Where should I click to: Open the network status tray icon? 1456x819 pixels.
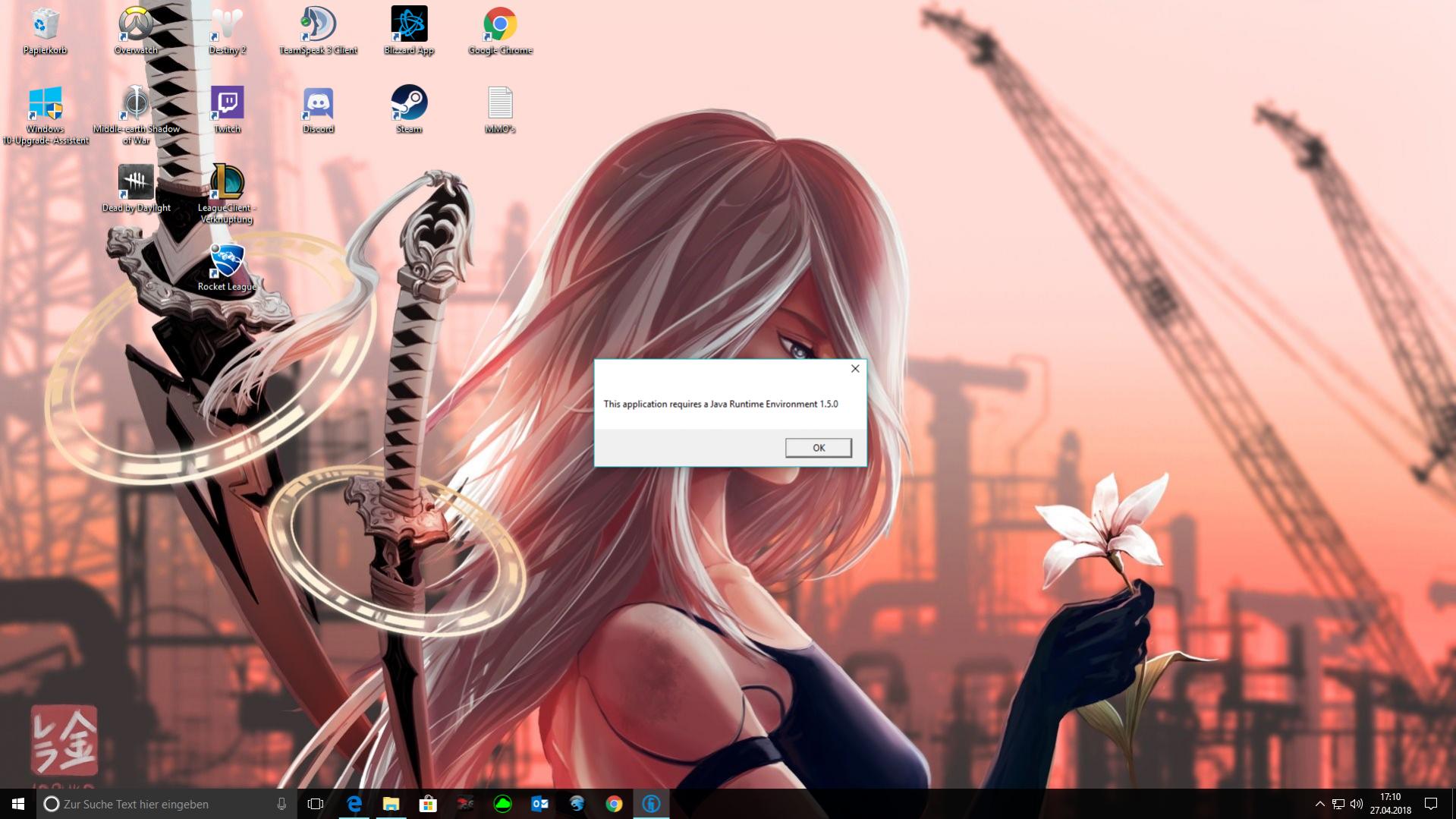tap(1338, 804)
